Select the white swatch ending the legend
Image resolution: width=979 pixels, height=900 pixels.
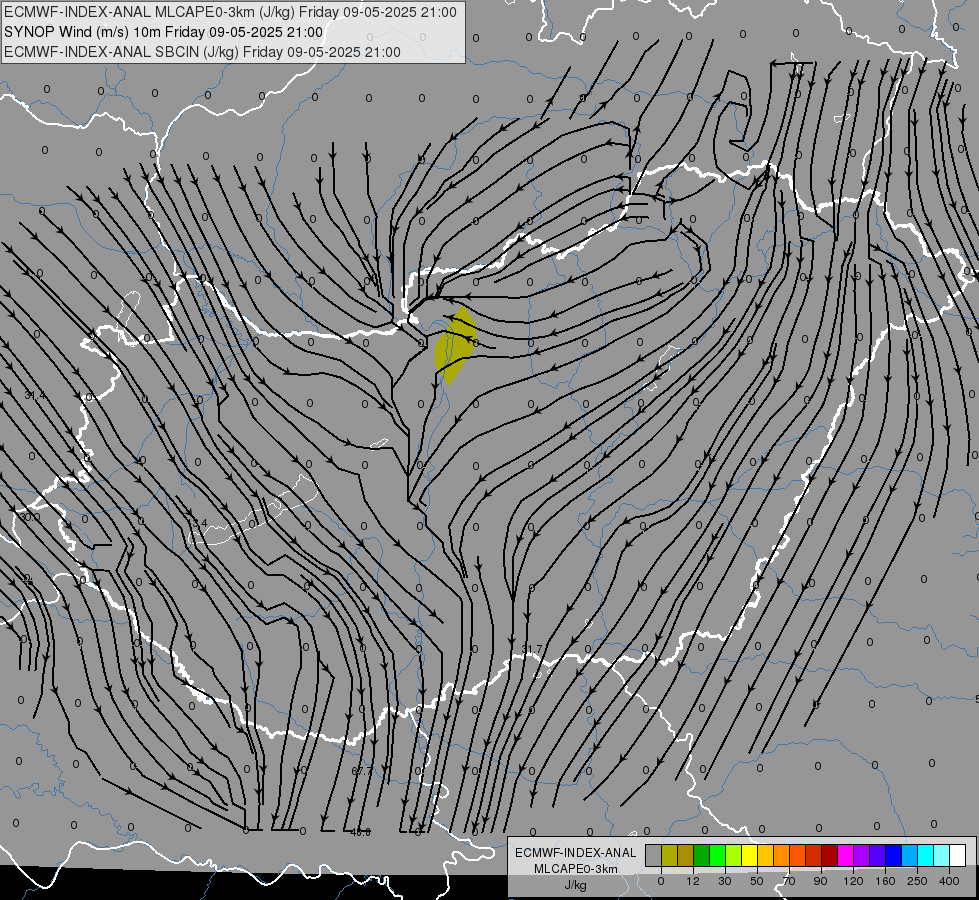pyautogui.click(x=958, y=855)
